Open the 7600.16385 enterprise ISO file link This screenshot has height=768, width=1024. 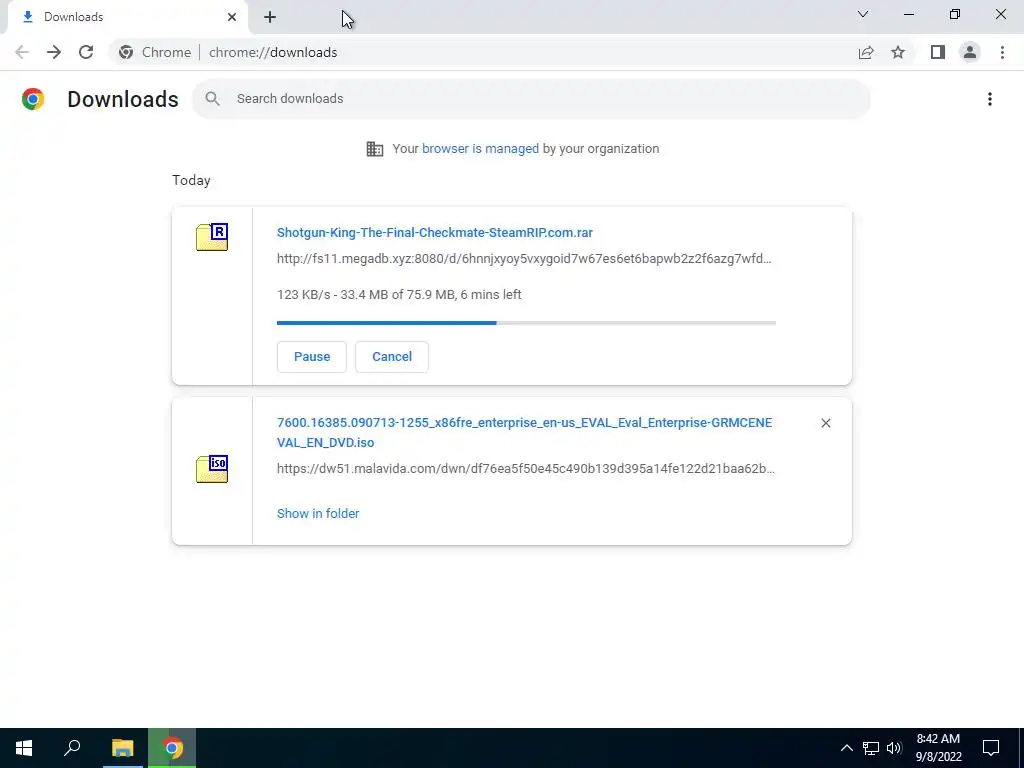524,432
